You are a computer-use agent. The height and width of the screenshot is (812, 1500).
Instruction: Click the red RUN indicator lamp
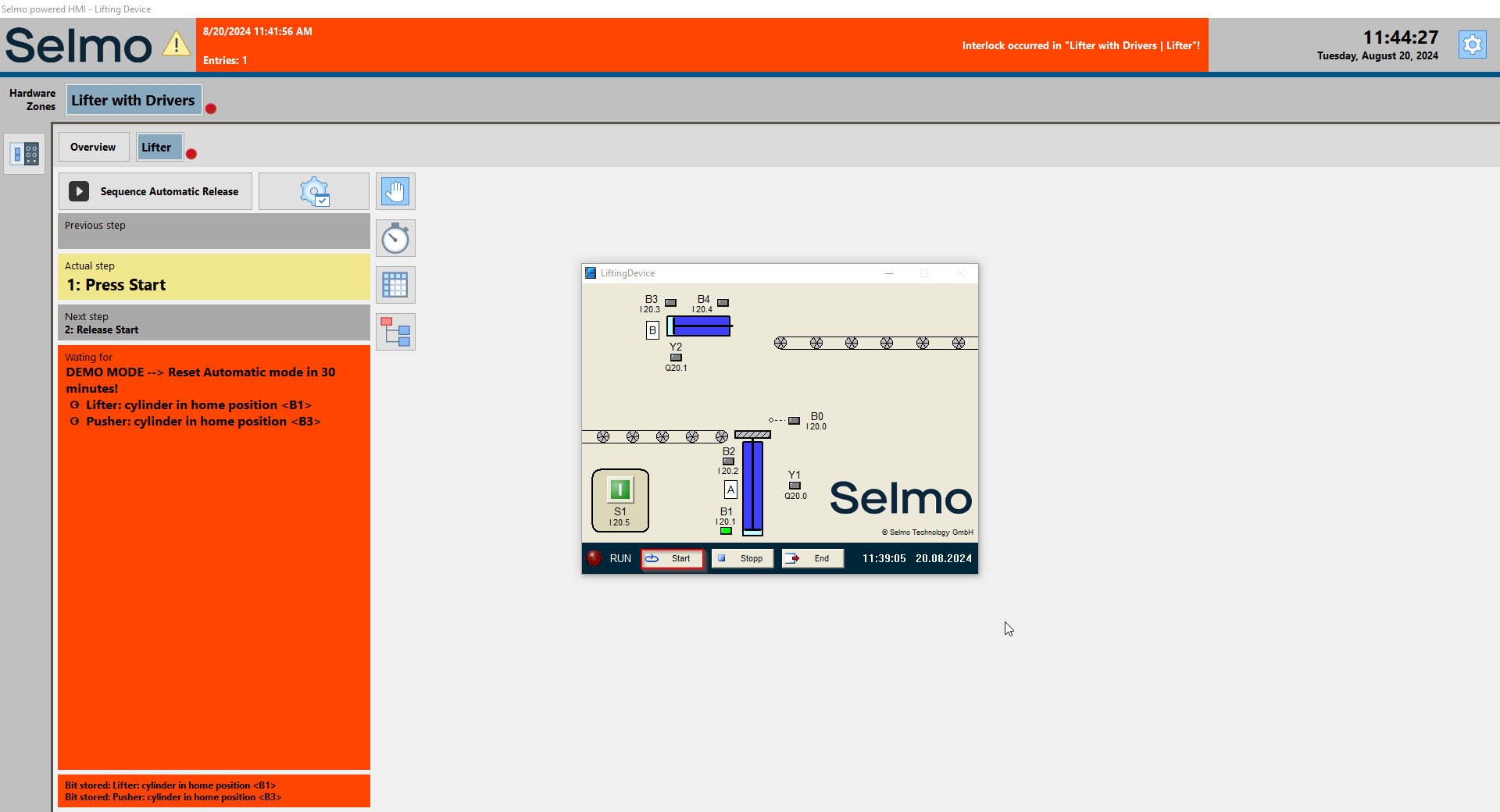595,558
